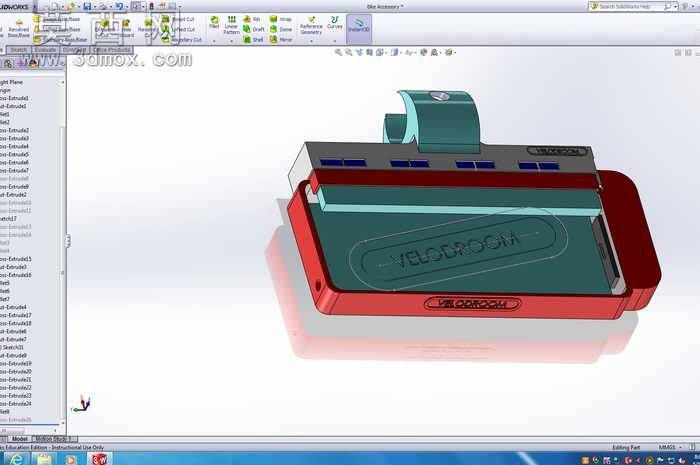Viewport: 700px width, 465px height.
Task: Open the Save button dropdown arrow
Action: point(94,7)
